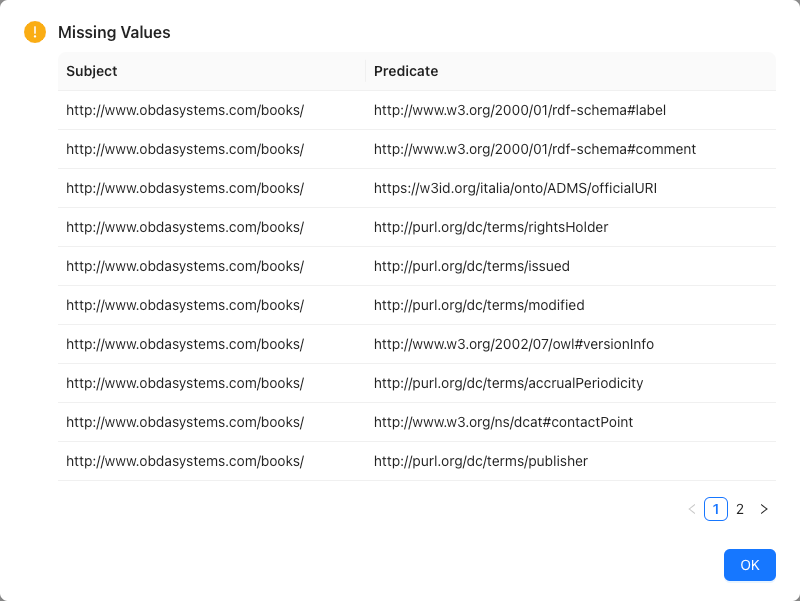
Task: Select page 2 of the results
Action: (x=740, y=509)
